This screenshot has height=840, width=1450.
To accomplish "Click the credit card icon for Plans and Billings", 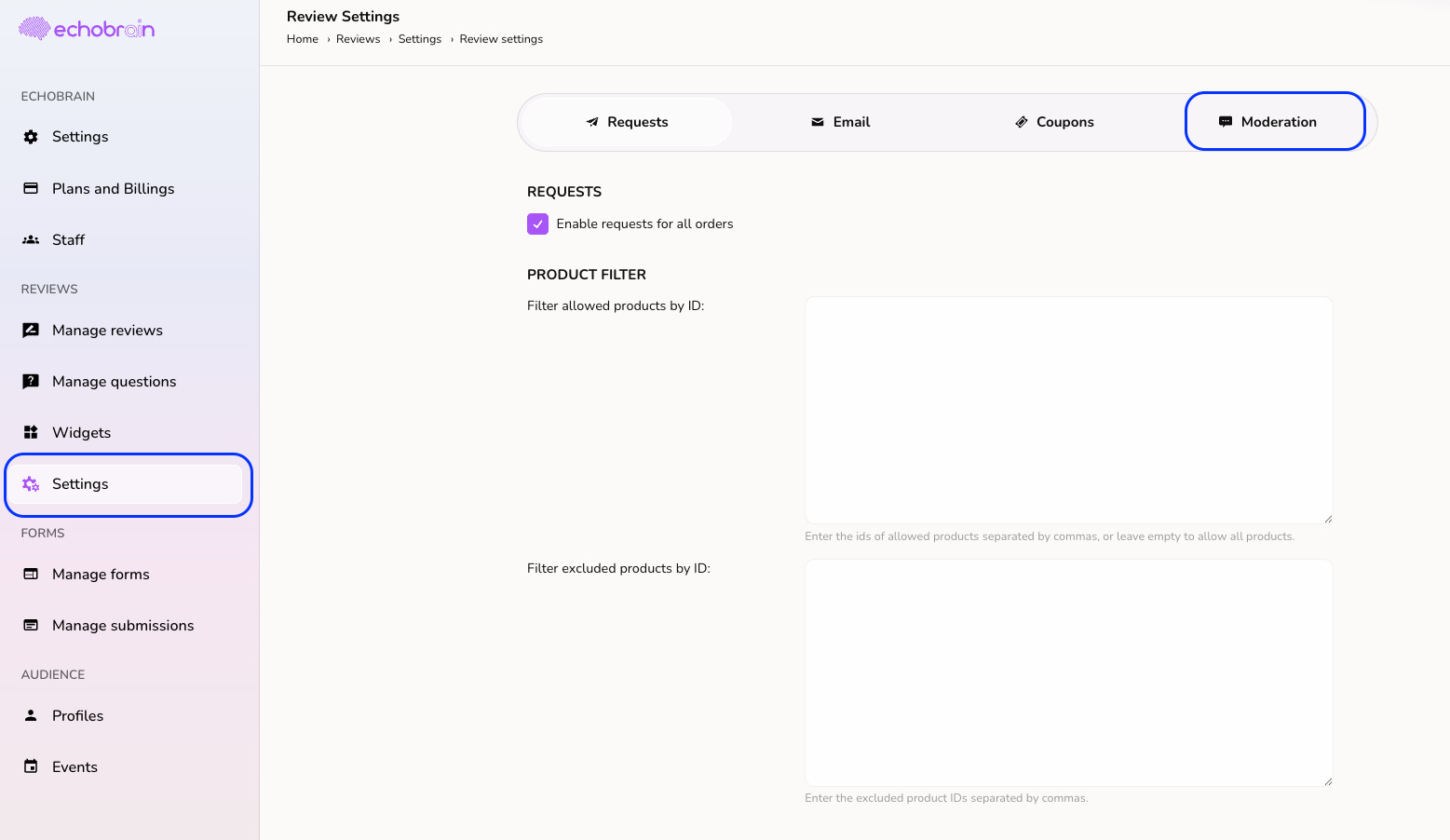I will pyautogui.click(x=31, y=188).
